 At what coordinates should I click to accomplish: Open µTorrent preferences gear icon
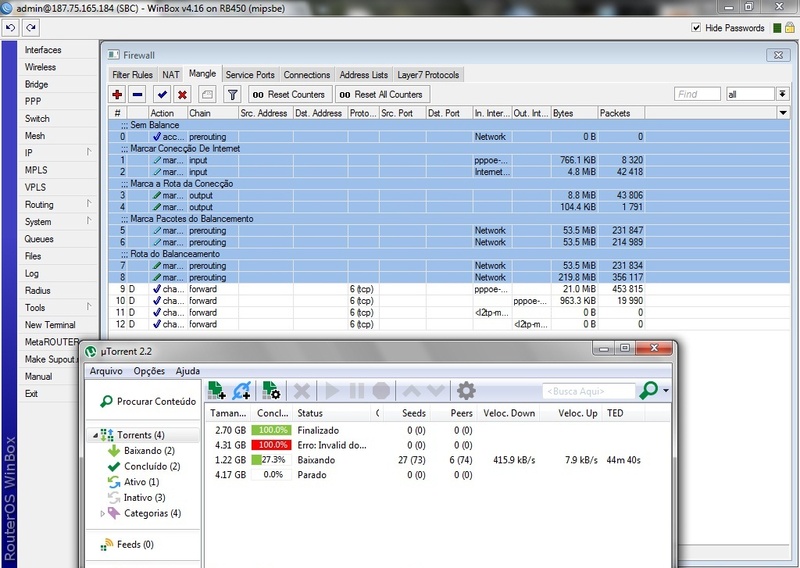coord(466,391)
